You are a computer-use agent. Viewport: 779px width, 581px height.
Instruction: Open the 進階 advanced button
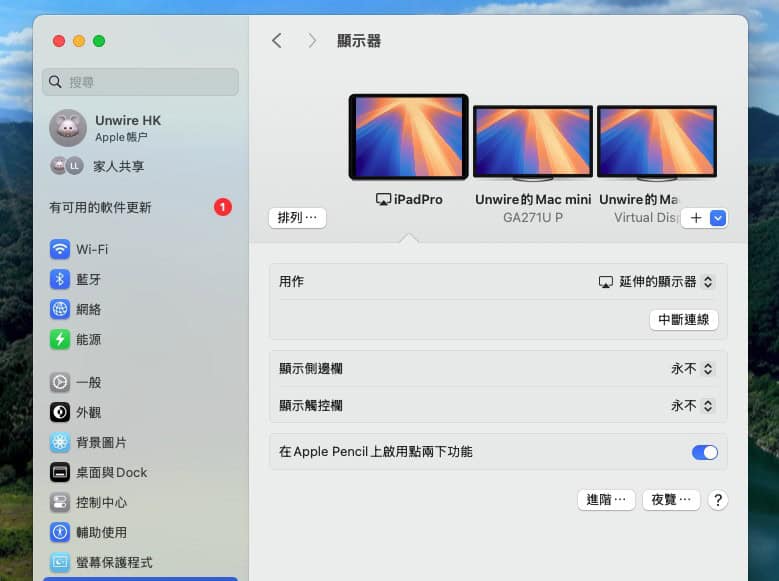606,499
